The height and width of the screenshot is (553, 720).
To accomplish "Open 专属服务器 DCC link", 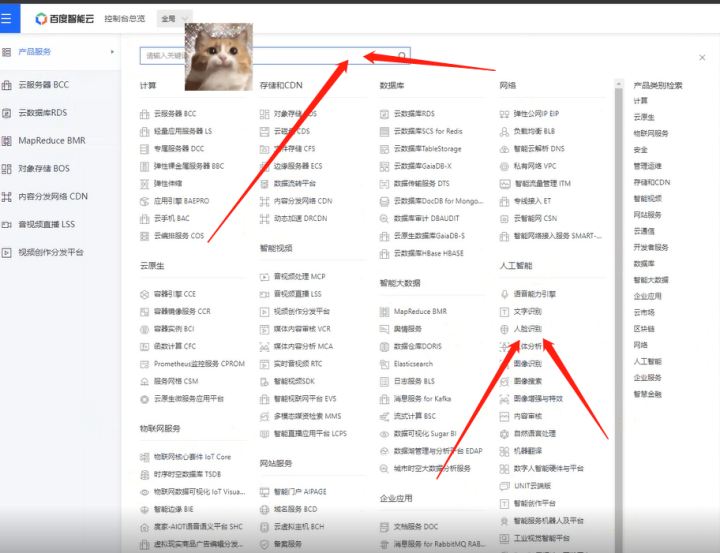I will click(179, 149).
